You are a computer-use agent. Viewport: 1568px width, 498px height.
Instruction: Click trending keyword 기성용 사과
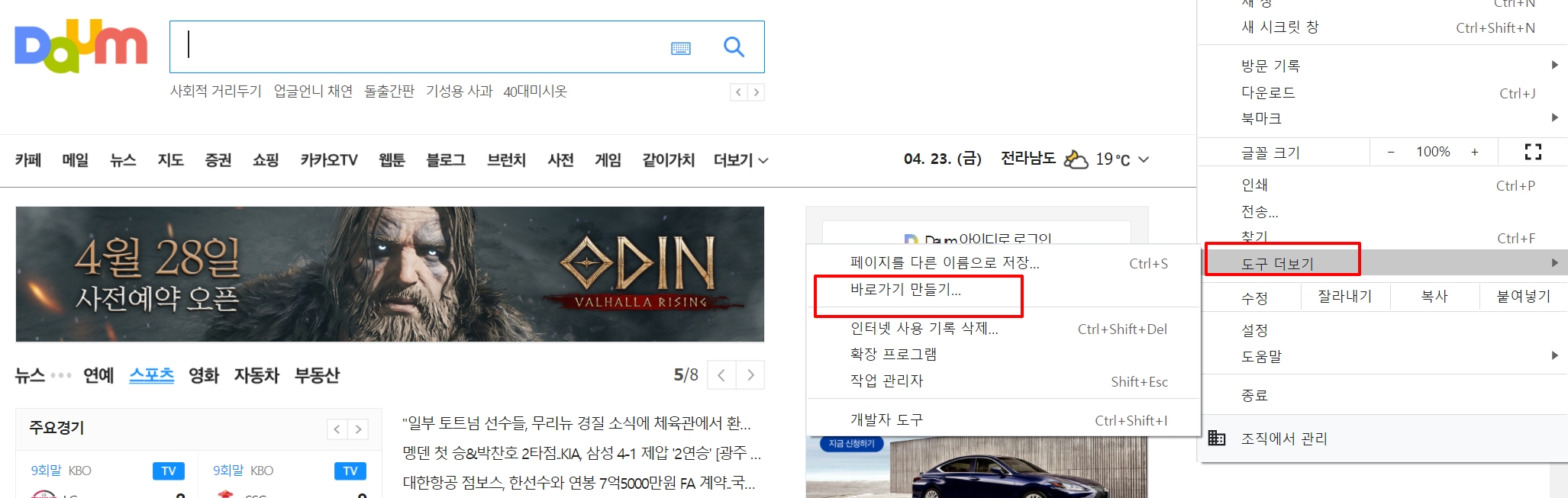pos(460,92)
